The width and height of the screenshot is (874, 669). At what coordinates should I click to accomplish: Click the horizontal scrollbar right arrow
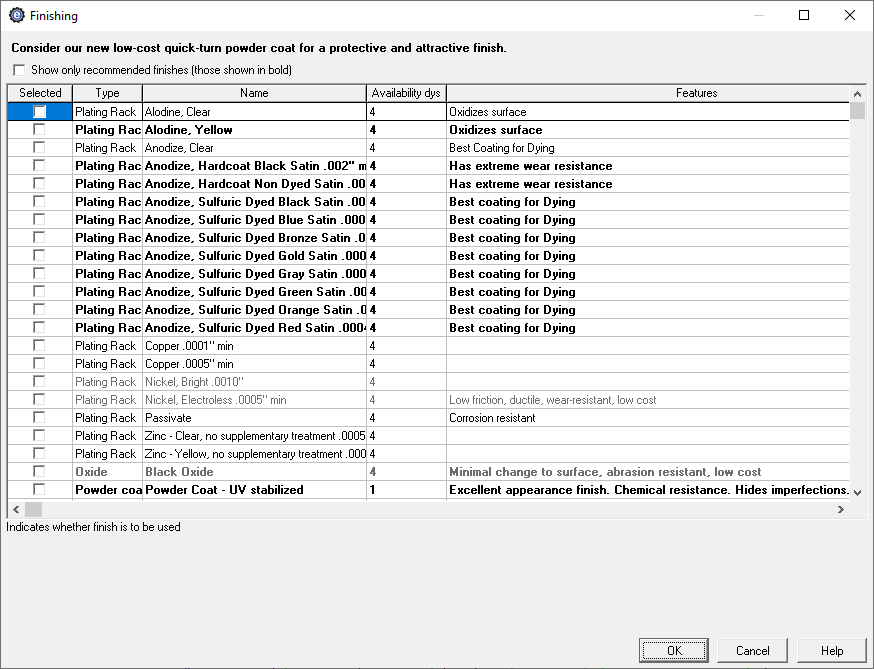coord(841,510)
